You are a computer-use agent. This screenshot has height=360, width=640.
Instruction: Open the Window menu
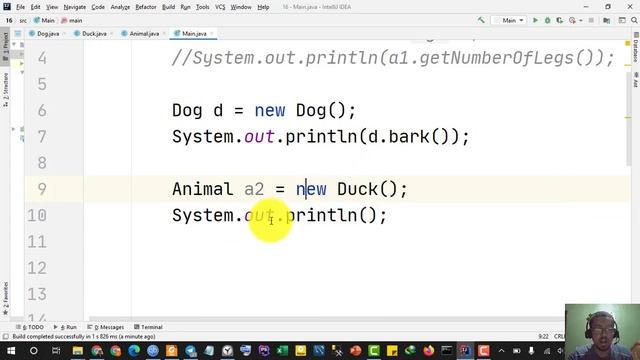(x=241, y=7)
